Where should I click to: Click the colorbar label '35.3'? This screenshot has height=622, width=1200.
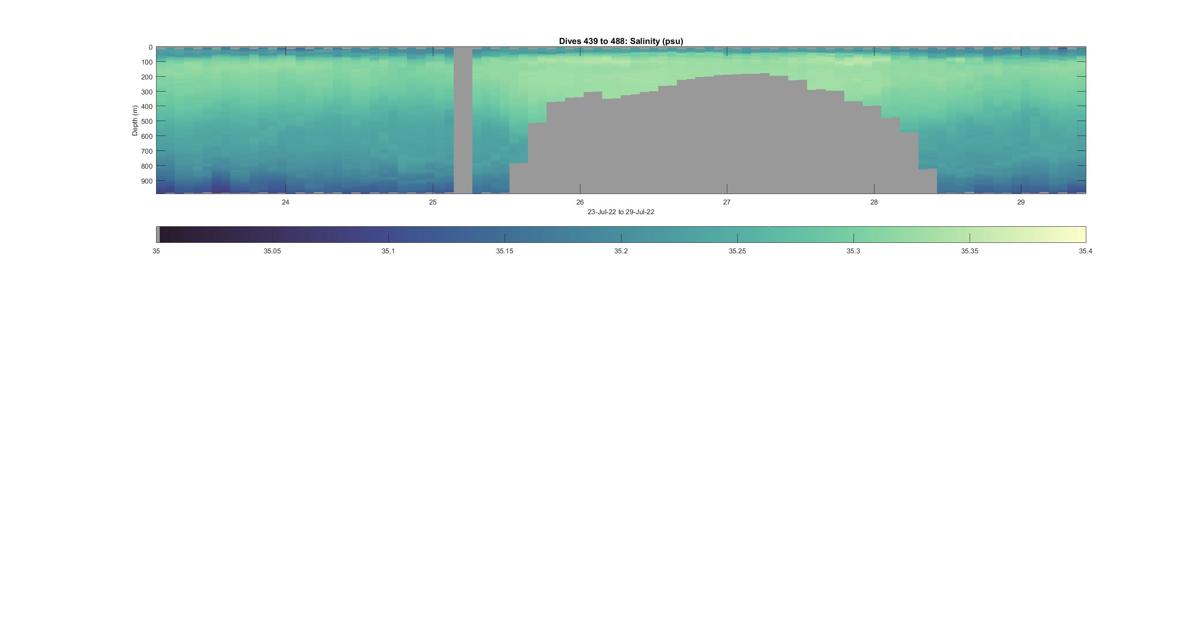[853, 251]
